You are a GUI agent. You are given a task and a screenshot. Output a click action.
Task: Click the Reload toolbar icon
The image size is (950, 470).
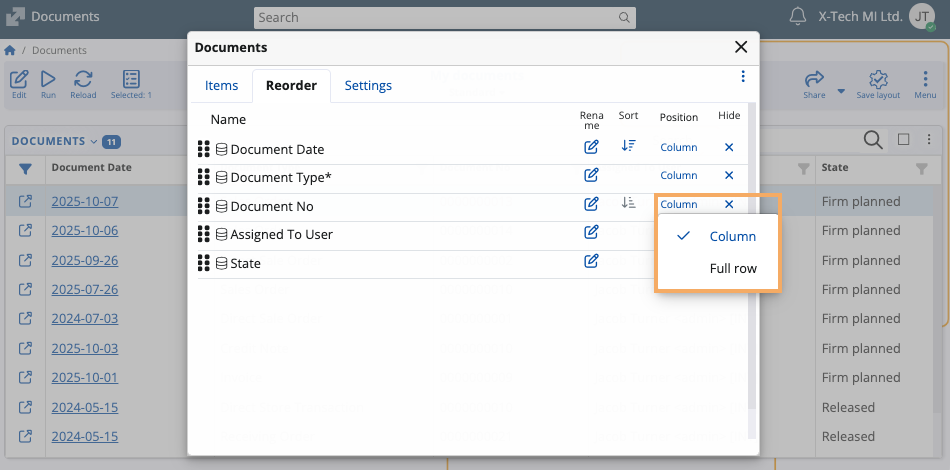(83, 84)
